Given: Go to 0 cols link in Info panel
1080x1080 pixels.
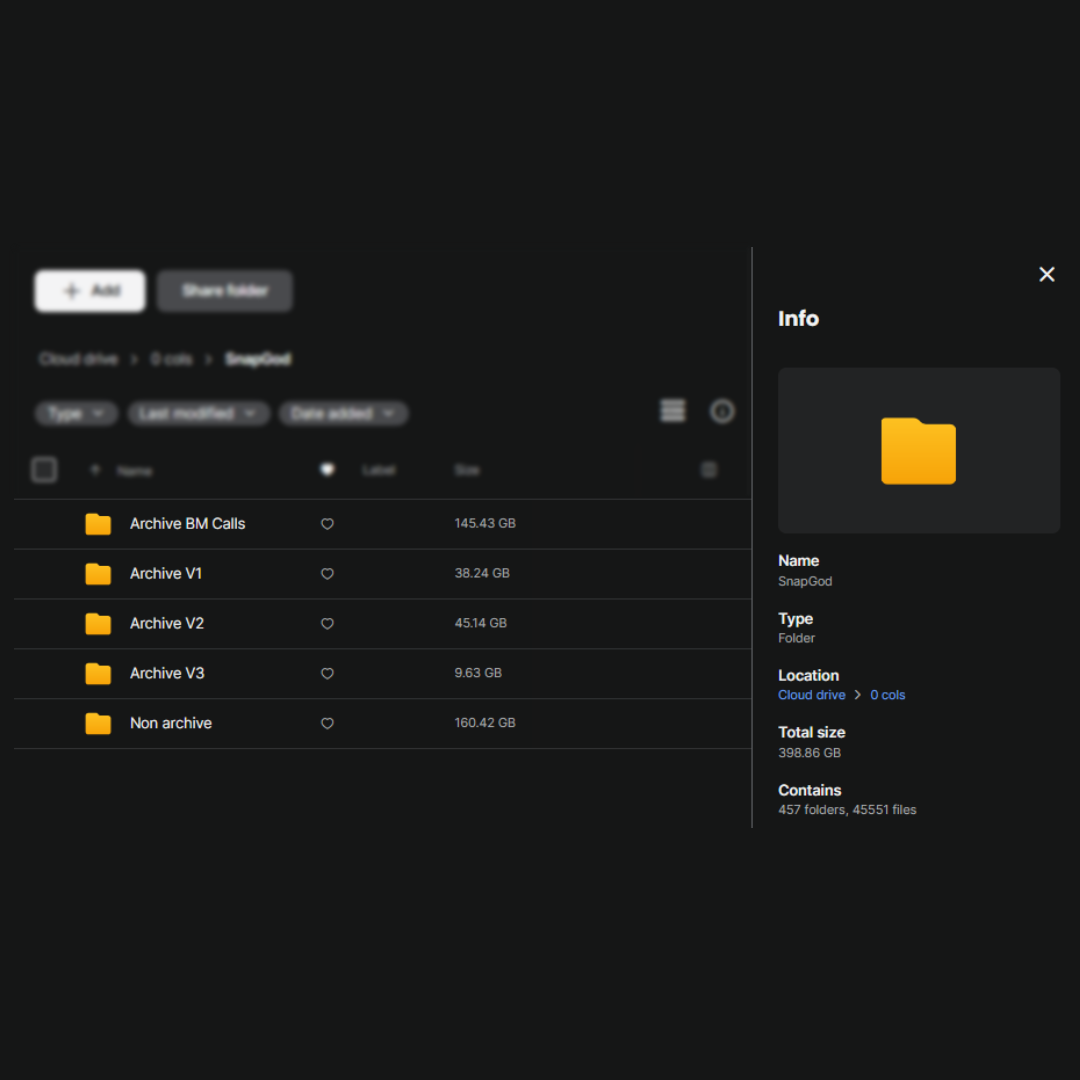Looking at the screenshot, I should 887,695.
